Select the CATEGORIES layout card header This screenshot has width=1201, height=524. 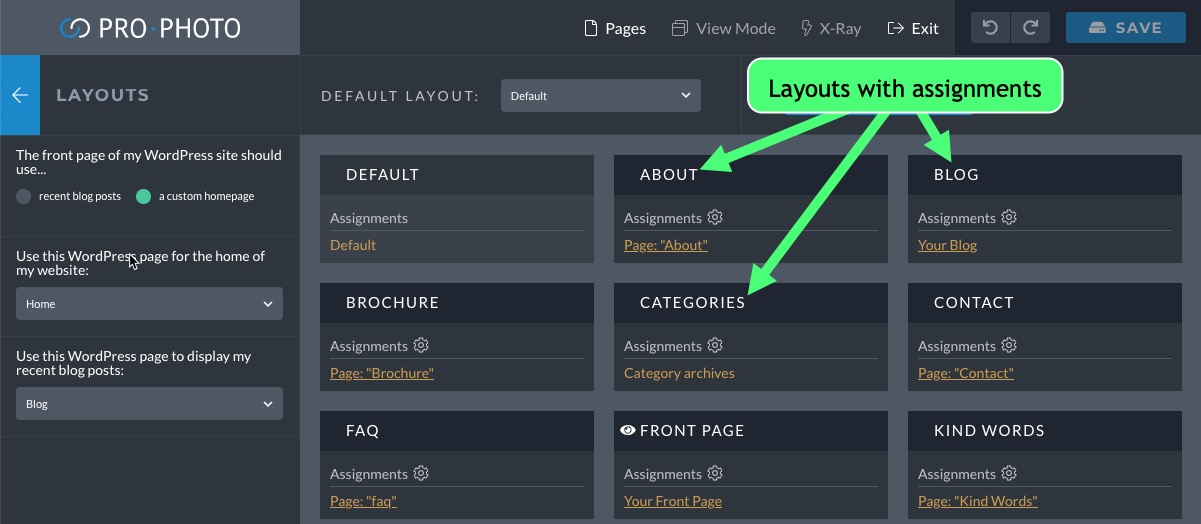pos(751,302)
